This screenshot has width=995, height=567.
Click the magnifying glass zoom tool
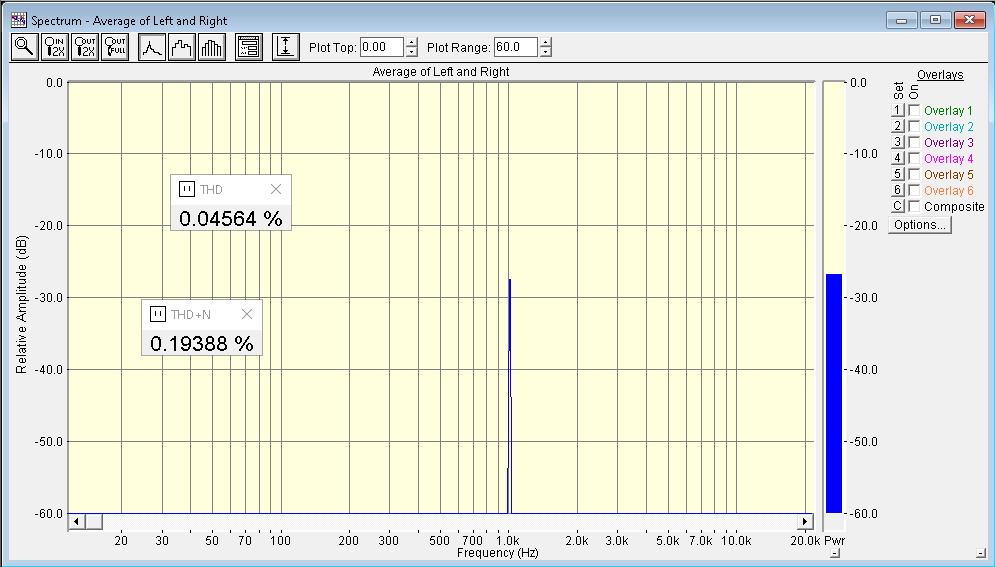click(24, 47)
